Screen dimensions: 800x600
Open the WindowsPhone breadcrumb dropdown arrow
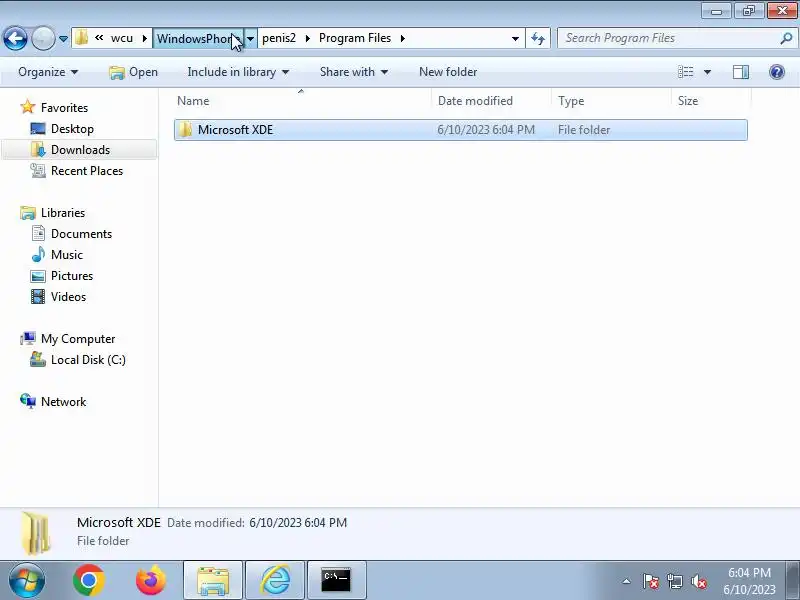pos(251,38)
